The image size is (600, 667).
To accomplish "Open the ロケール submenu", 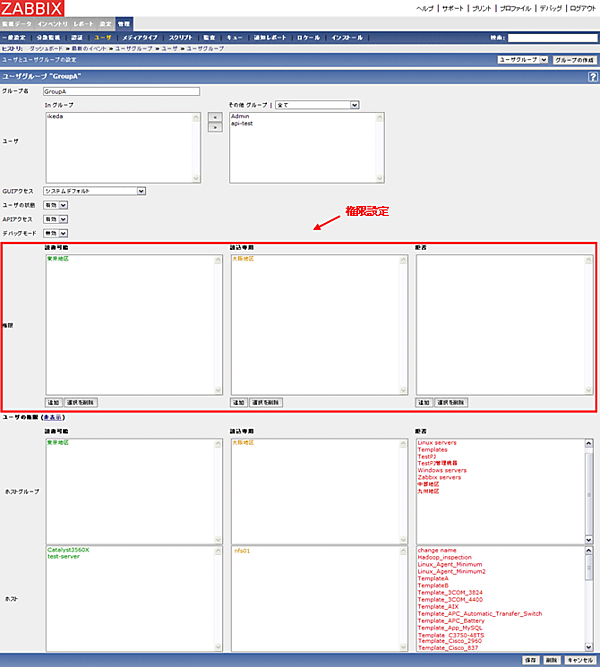I will [309, 38].
